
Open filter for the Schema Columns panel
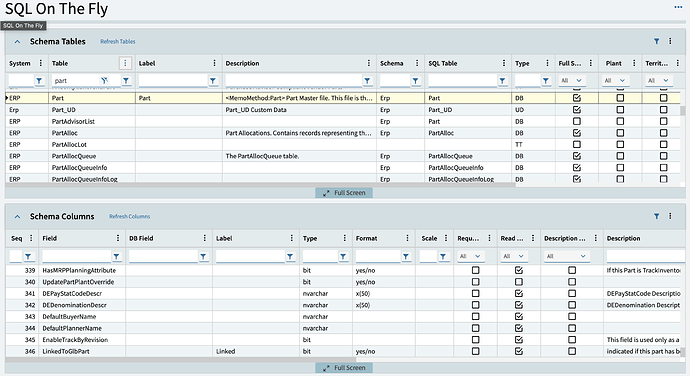657,216
